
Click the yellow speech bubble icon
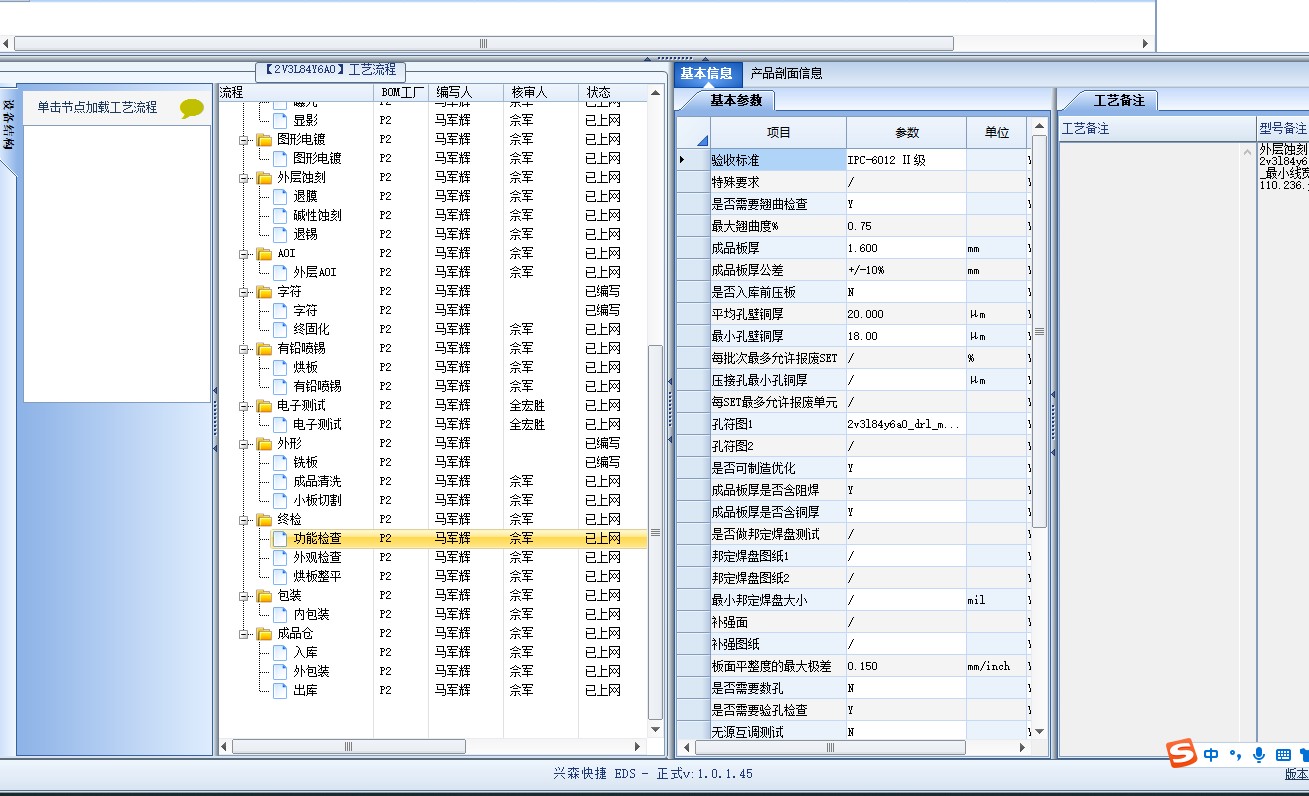point(192,109)
